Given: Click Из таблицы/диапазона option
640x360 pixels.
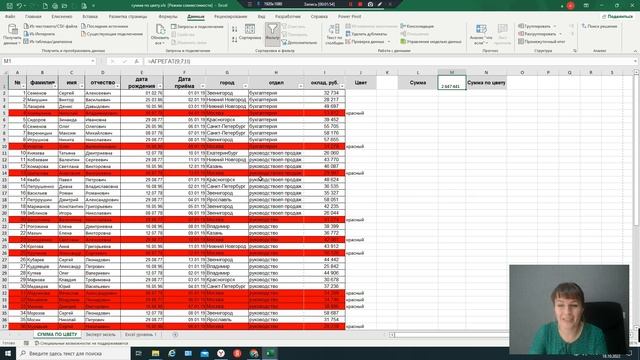Looking at the screenshot, I should 48,42.
